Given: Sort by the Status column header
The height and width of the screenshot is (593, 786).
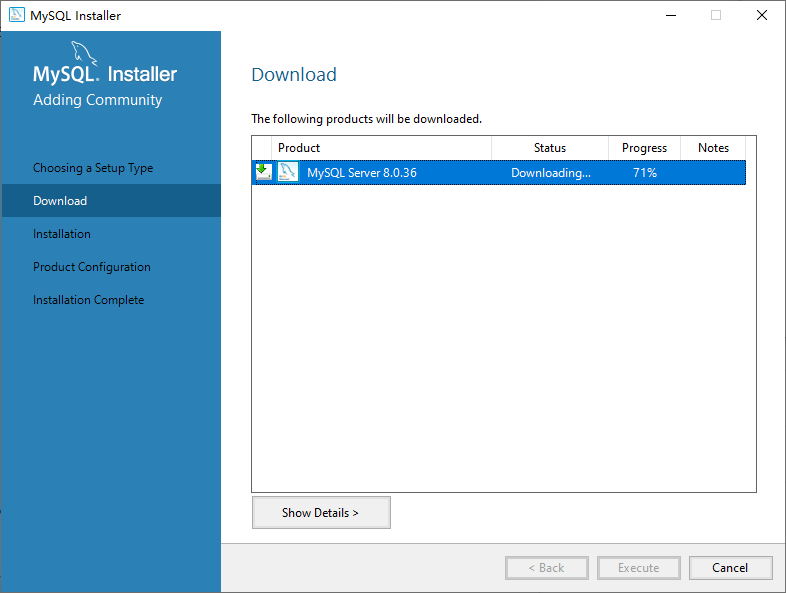Looking at the screenshot, I should [550, 148].
